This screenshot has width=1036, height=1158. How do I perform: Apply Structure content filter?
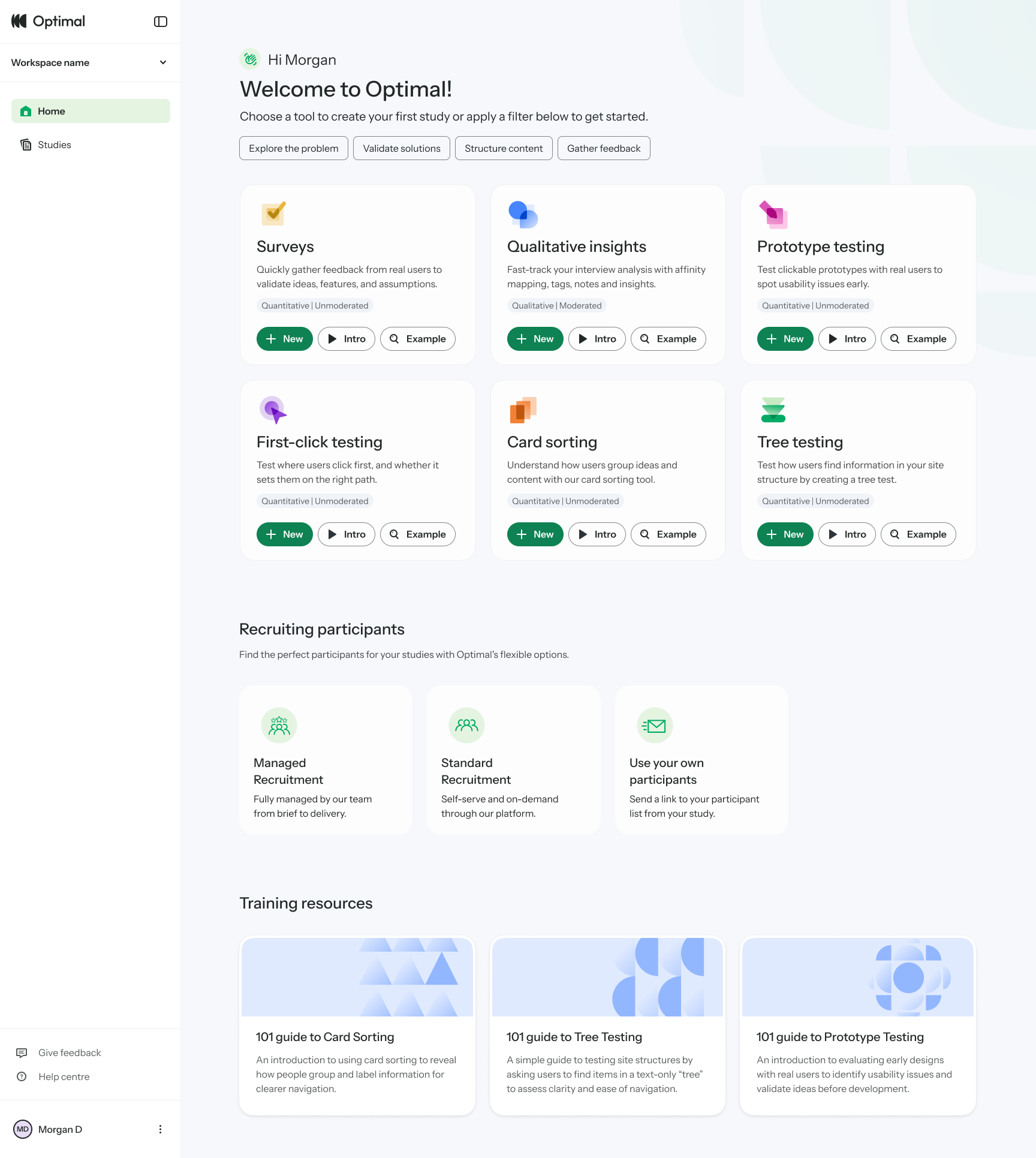coord(504,148)
